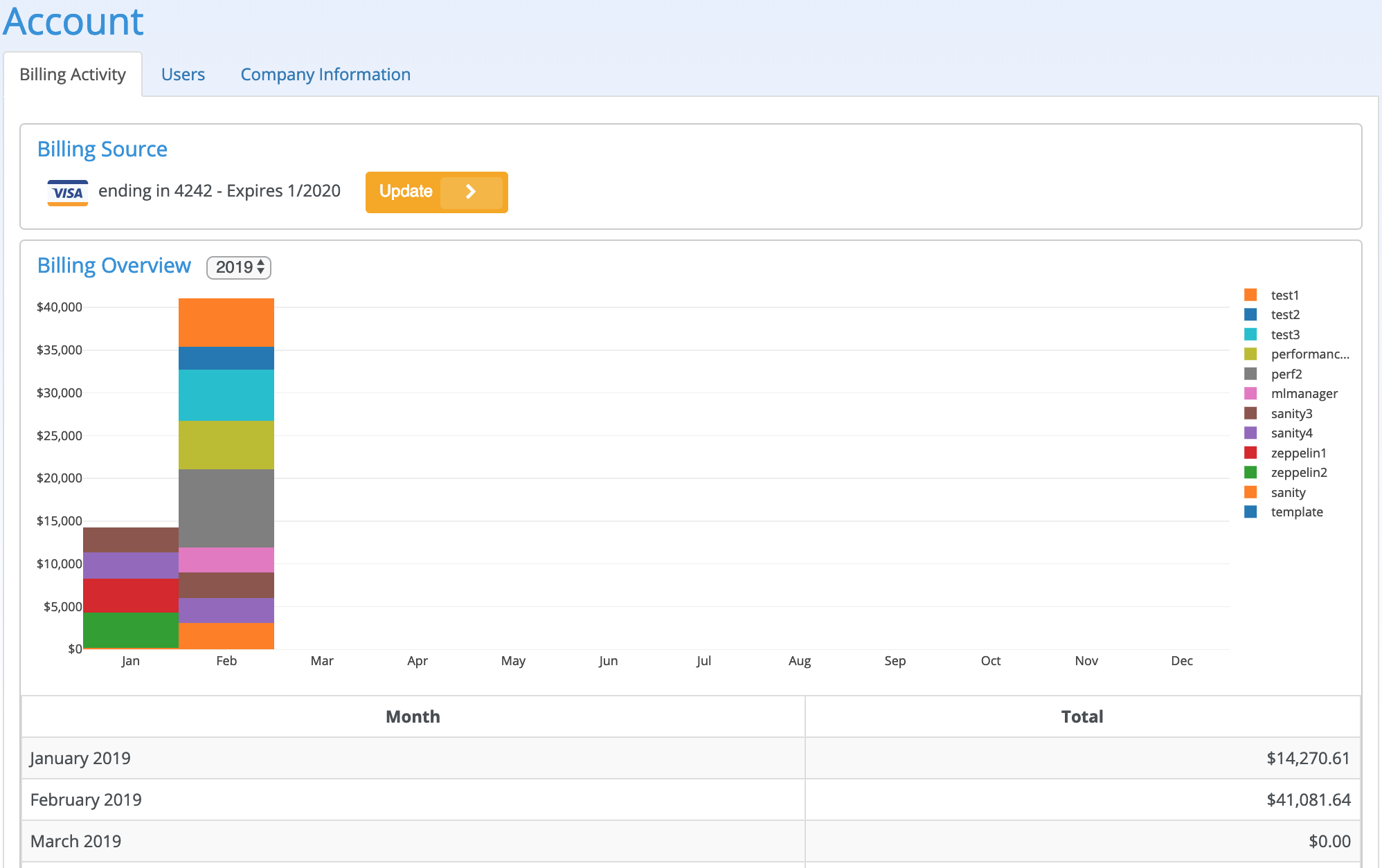This screenshot has height=868, width=1382.
Task: Switch to the Users tab
Action: coord(183,74)
